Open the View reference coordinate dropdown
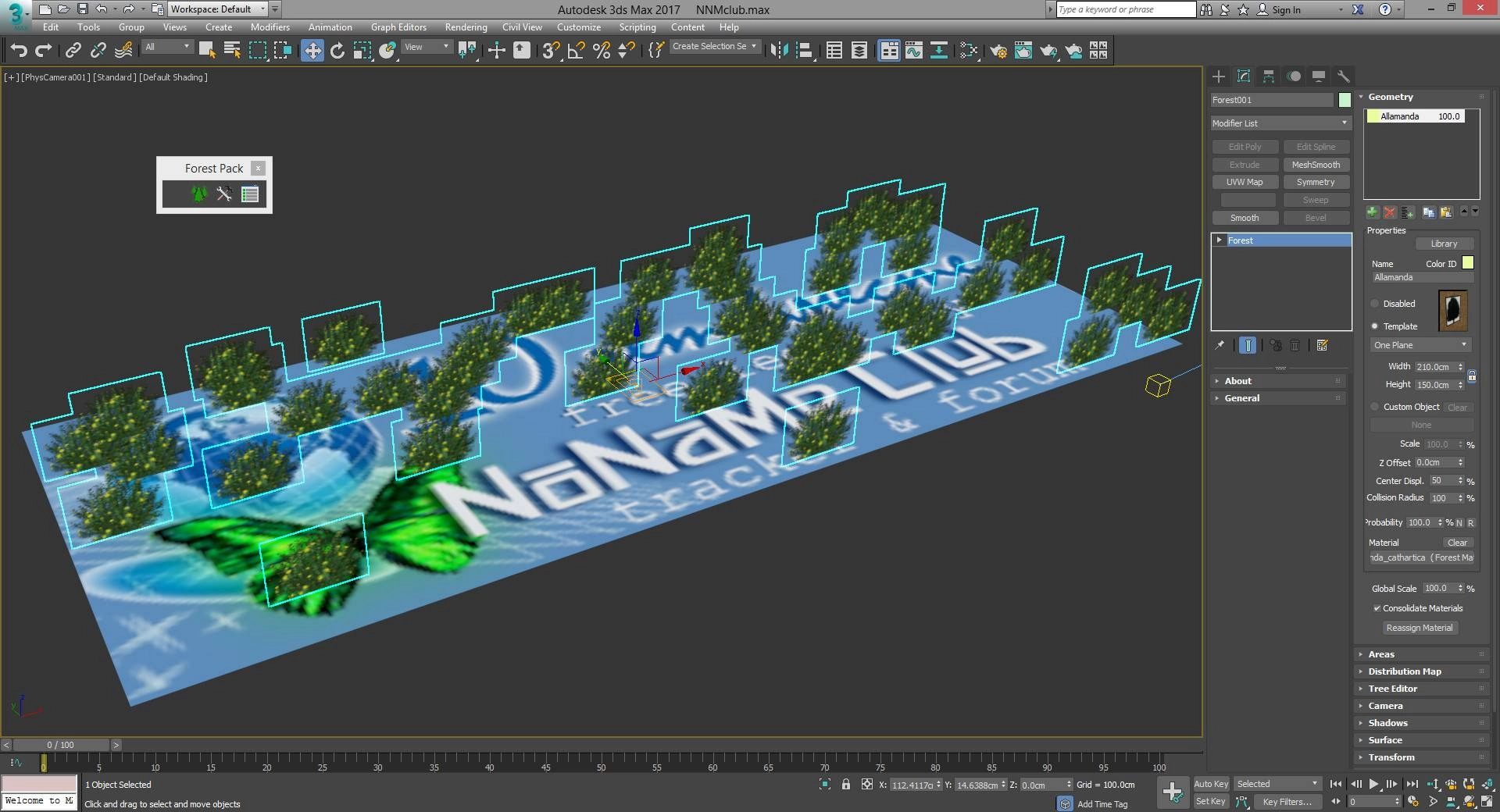 pos(427,47)
